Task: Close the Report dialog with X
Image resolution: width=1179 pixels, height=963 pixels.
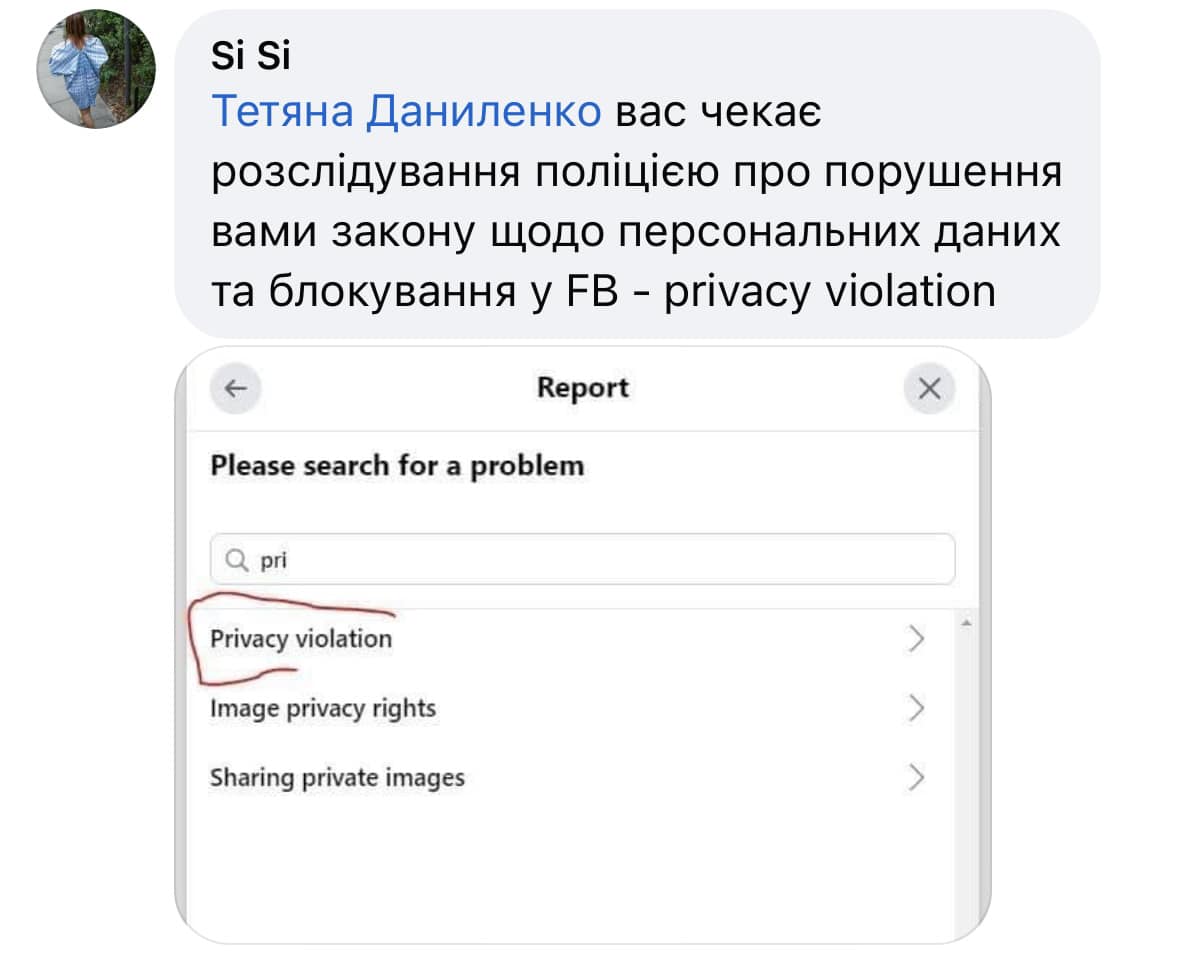Action: 929,389
